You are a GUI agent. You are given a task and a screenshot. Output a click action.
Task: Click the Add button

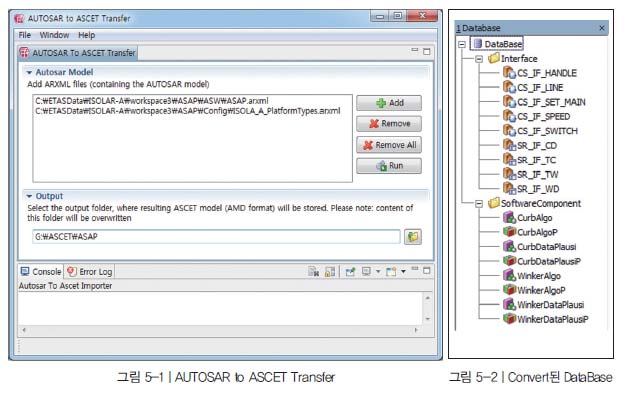(x=389, y=103)
